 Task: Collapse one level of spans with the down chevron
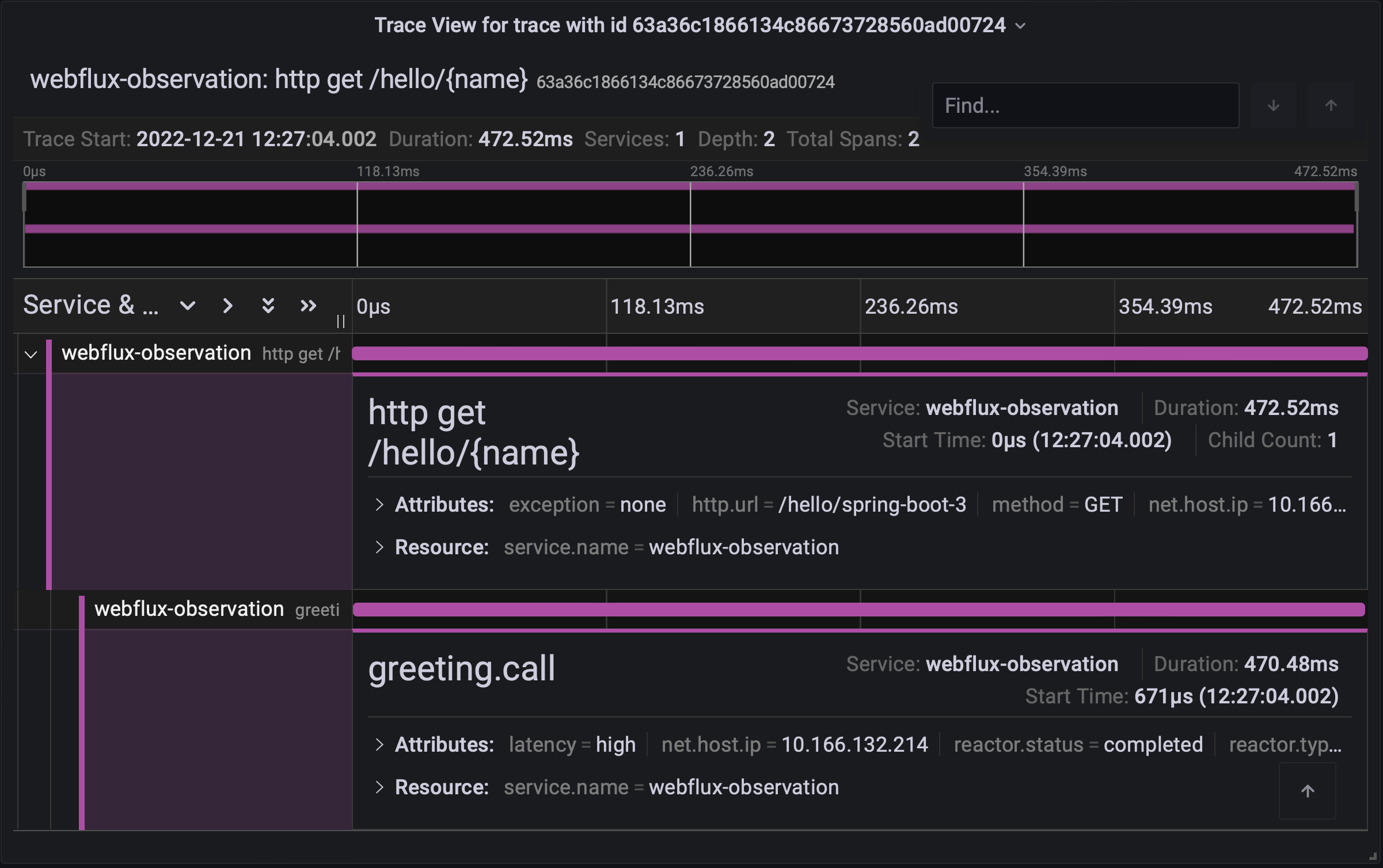tap(188, 306)
